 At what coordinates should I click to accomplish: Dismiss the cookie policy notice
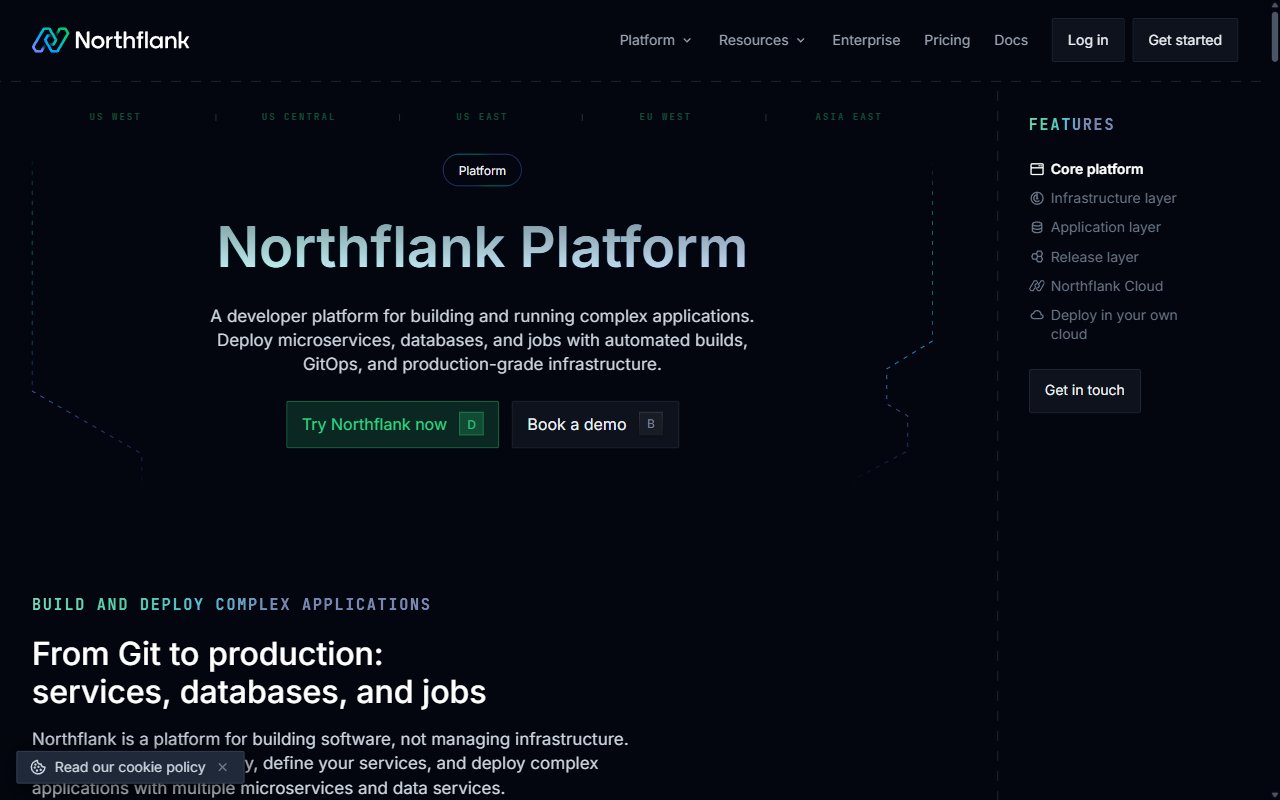[x=222, y=767]
